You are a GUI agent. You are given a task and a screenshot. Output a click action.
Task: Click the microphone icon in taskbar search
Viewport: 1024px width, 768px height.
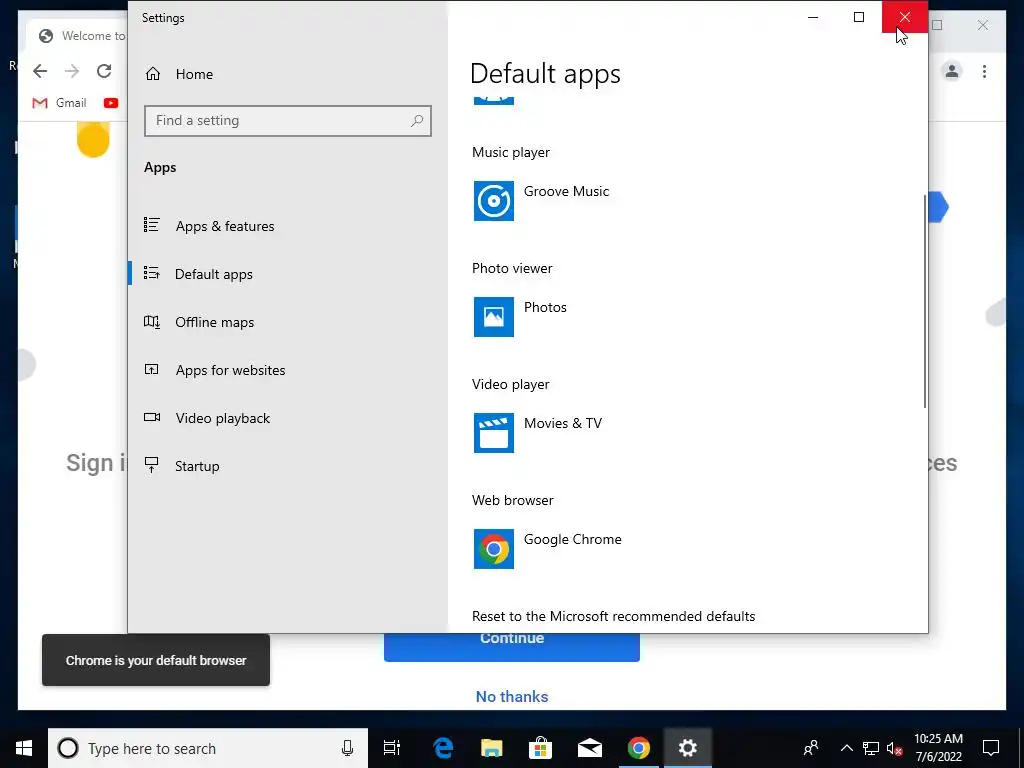pyautogui.click(x=347, y=748)
